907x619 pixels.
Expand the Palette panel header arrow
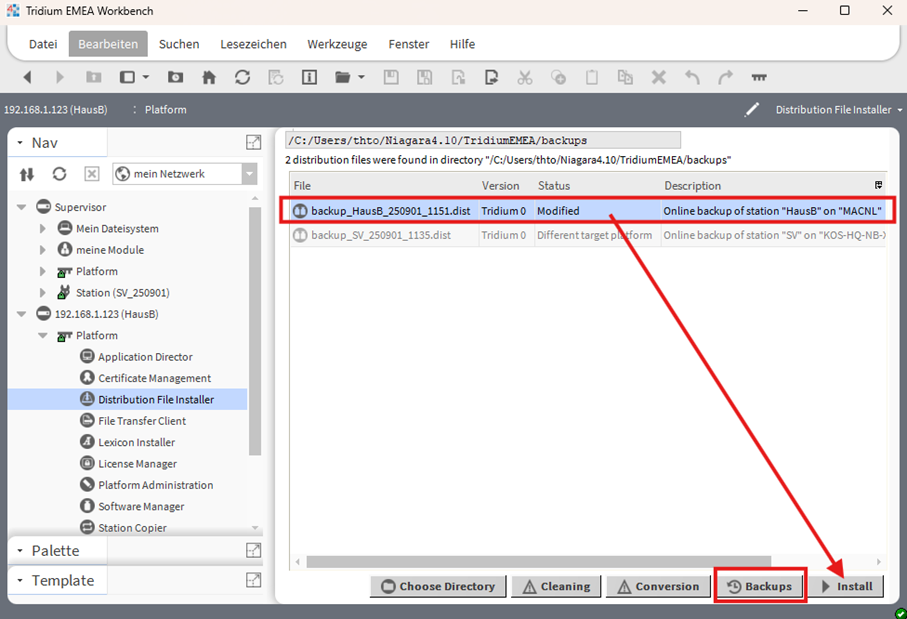point(20,551)
